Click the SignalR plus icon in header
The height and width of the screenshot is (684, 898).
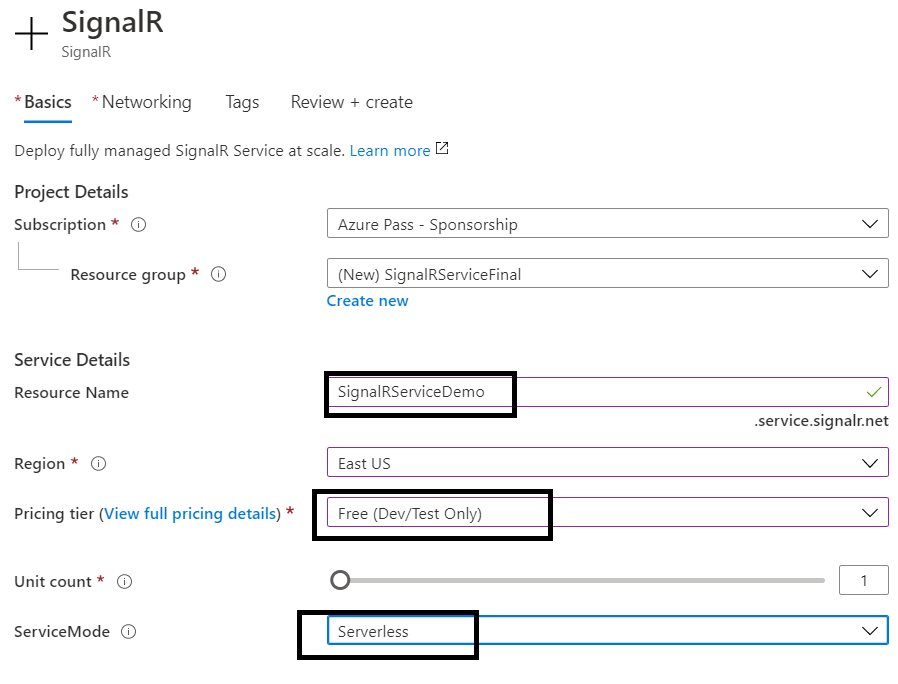(31, 33)
